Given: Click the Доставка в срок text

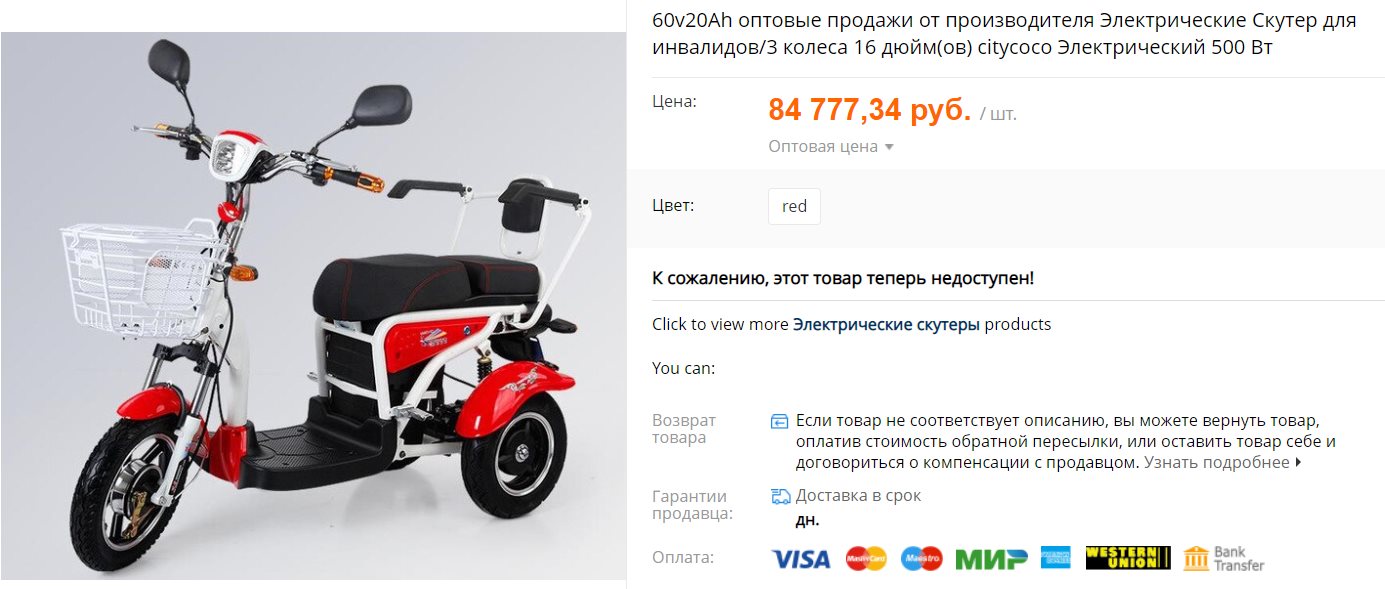Looking at the screenshot, I should tap(858, 495).
